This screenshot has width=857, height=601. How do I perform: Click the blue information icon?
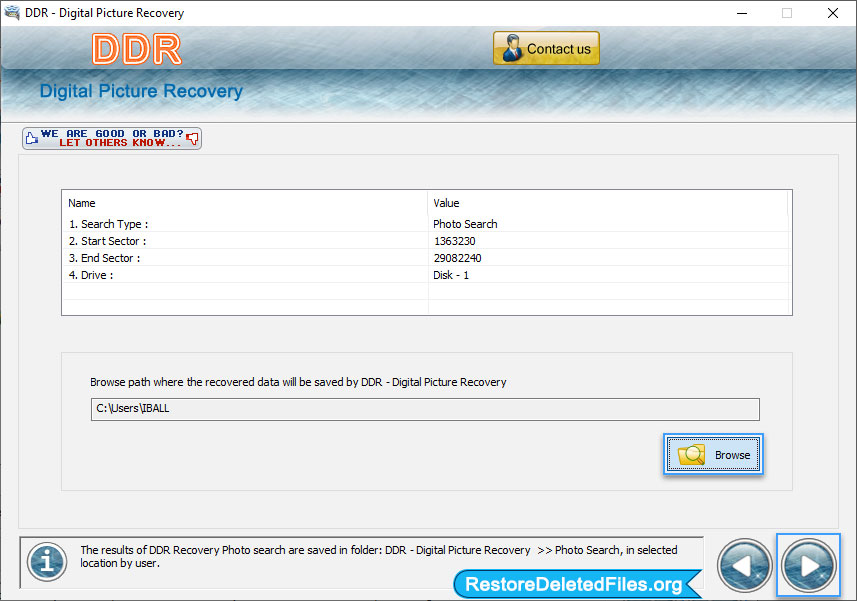coord(47,562)
